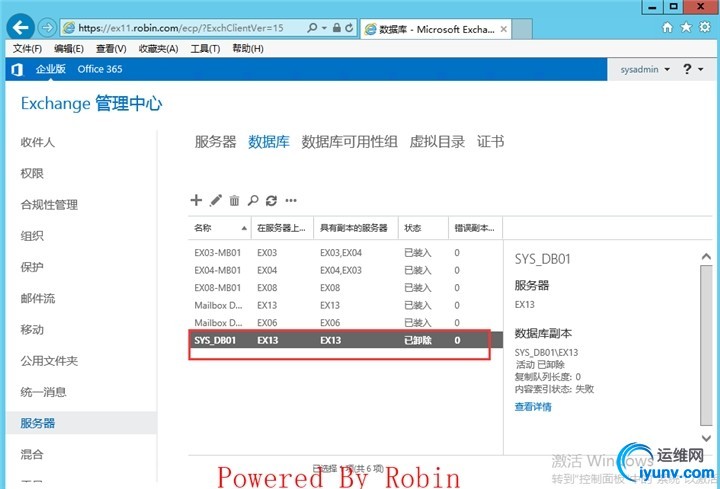Screen dimensions: 720x489
Task: Click the 状态 column header
Action: click(423, 228)
